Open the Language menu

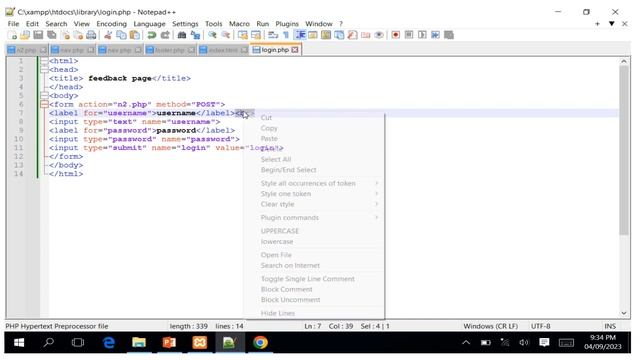(149, 24)
